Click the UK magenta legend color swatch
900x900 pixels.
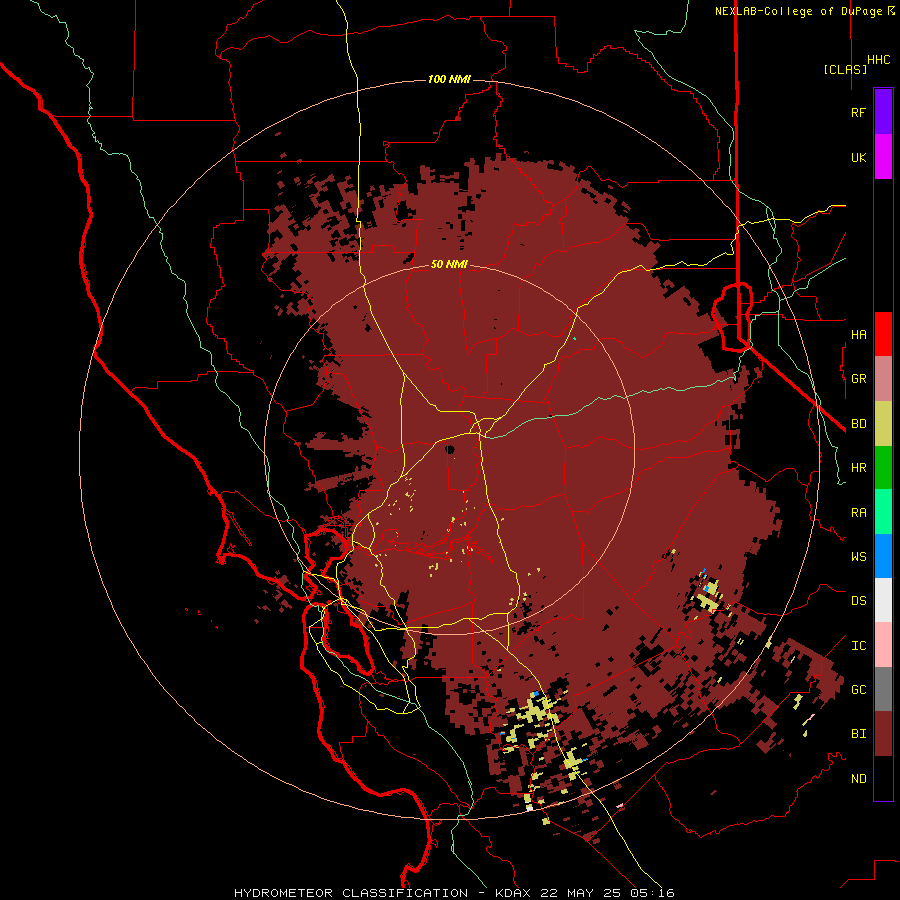coord(883,157)
